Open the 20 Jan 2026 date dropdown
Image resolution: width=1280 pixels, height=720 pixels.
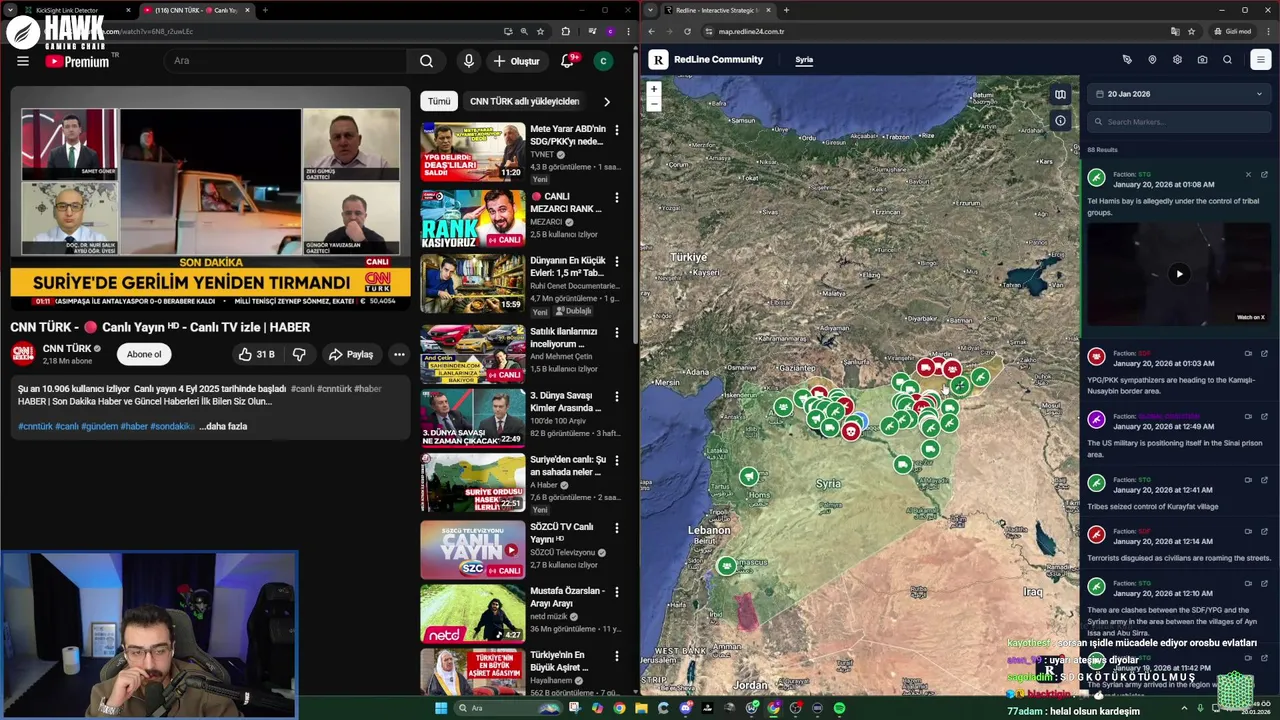[x=1179, y=94]
